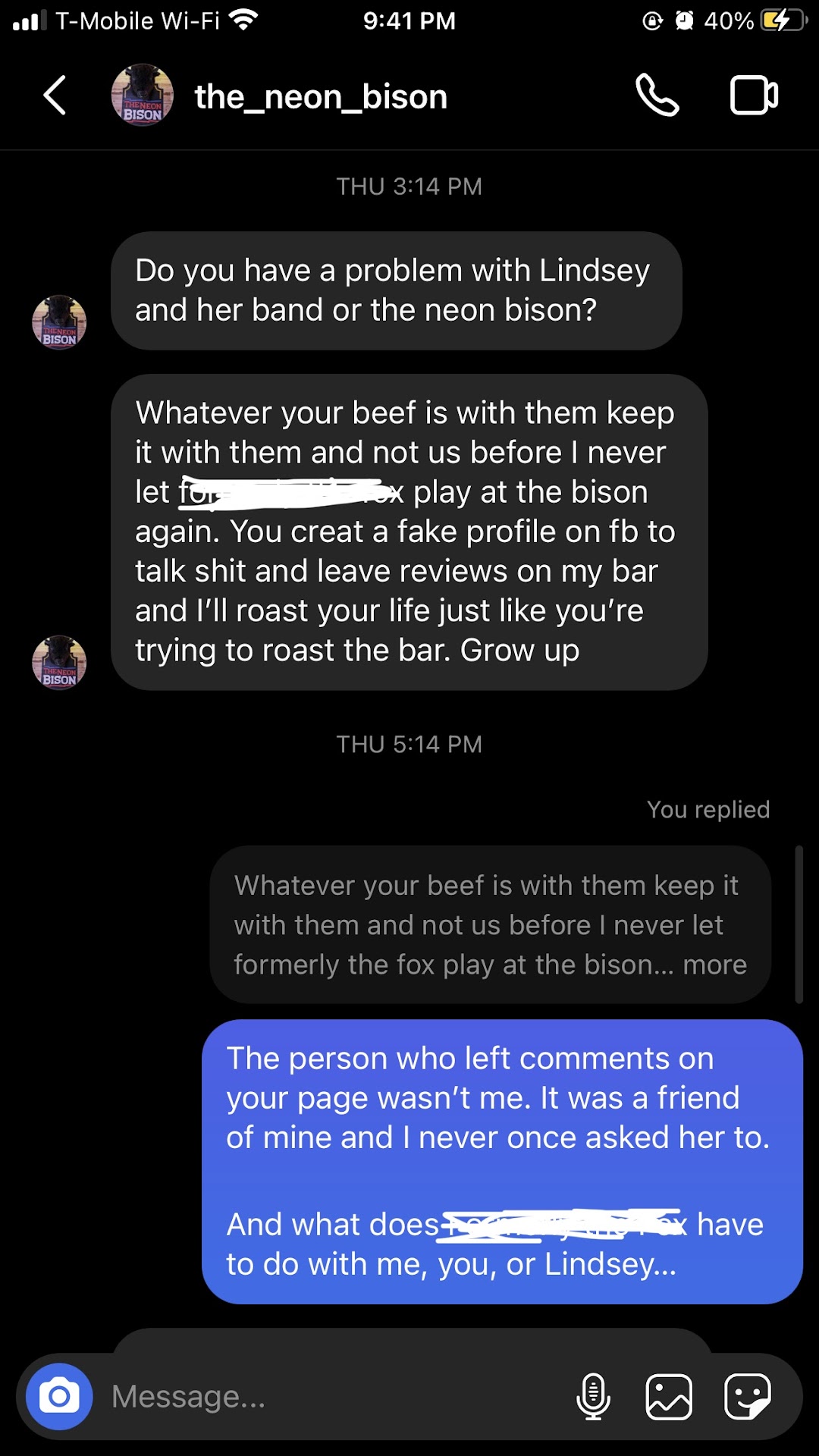
Task: Start a voice call with the_neon_bison
Action: [657, 96]
